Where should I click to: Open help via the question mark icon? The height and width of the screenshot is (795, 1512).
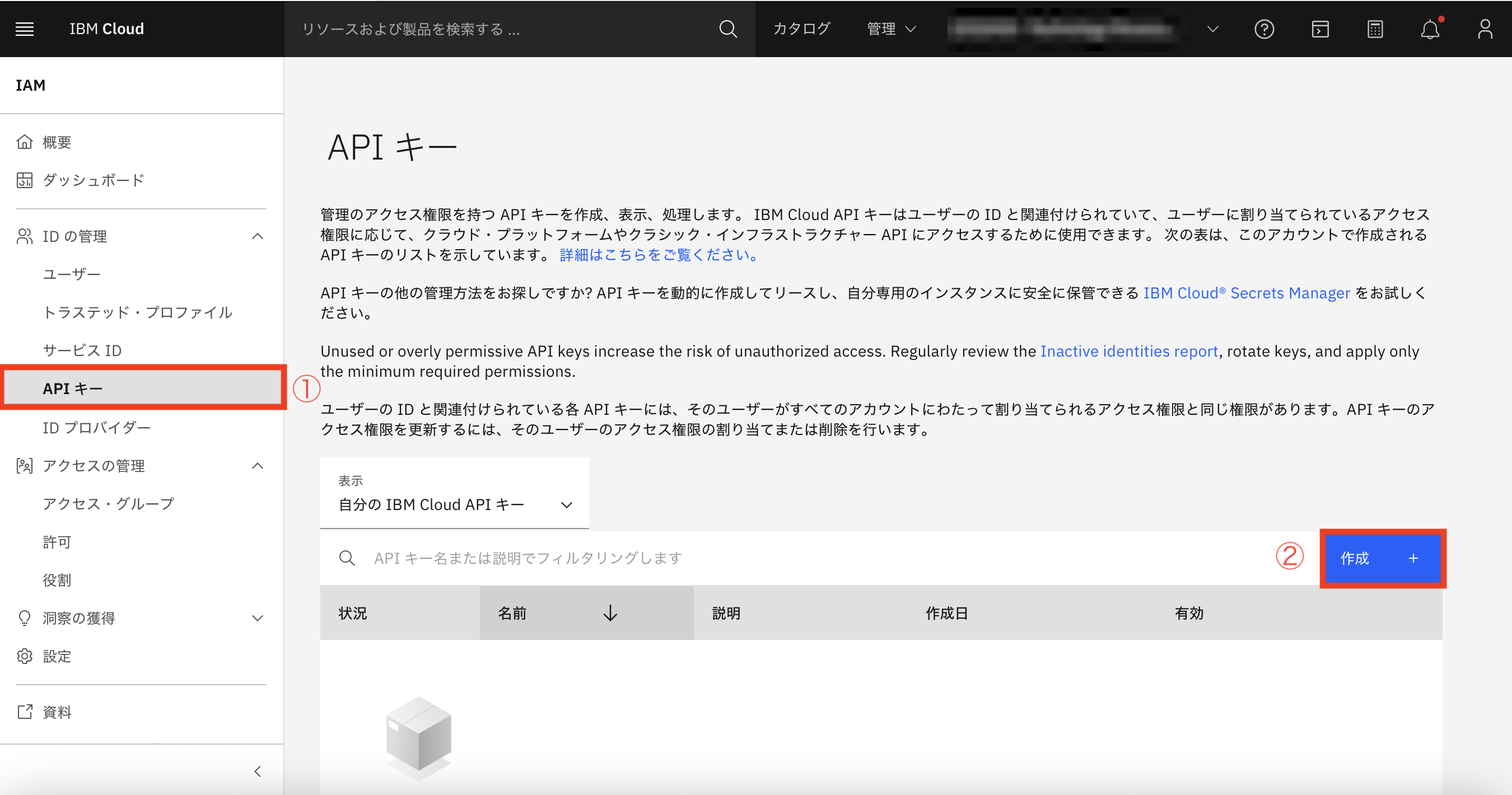[1266, 29]
